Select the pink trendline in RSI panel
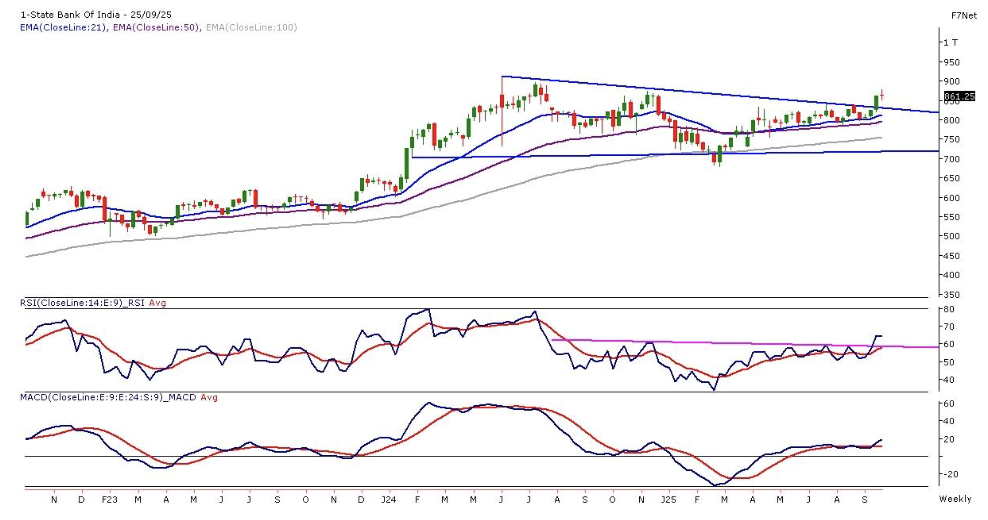 [x=750, y=344]
